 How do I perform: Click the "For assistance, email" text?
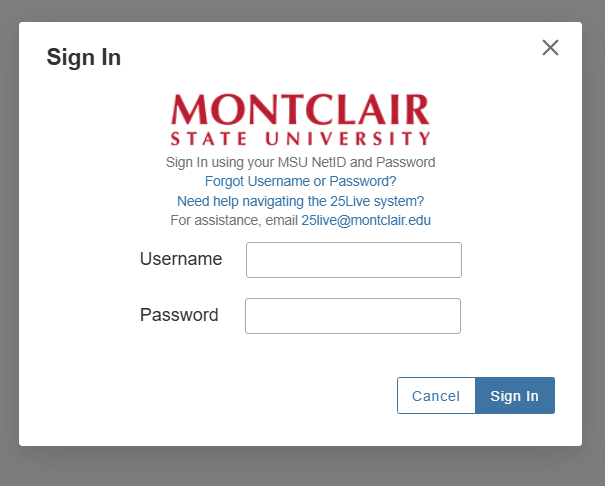click(x=234, y=220)
